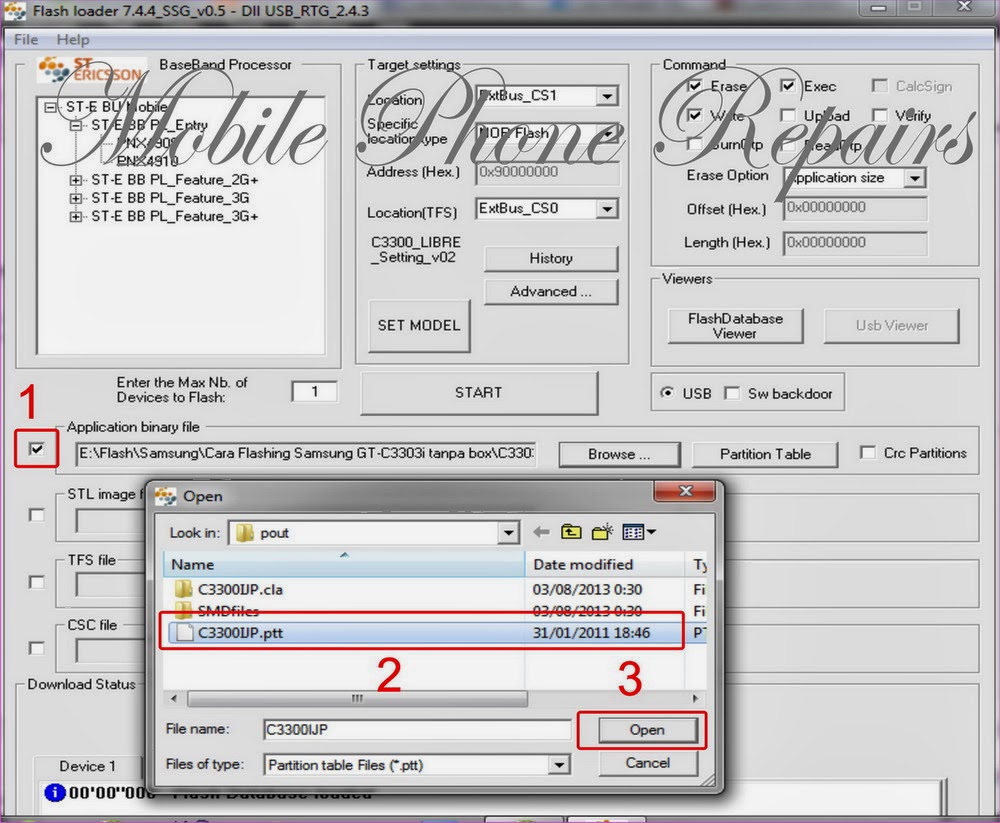Select the C3300IJP.cla folder icon
This screenshot has height=823, width=1000.
point(184,589)
